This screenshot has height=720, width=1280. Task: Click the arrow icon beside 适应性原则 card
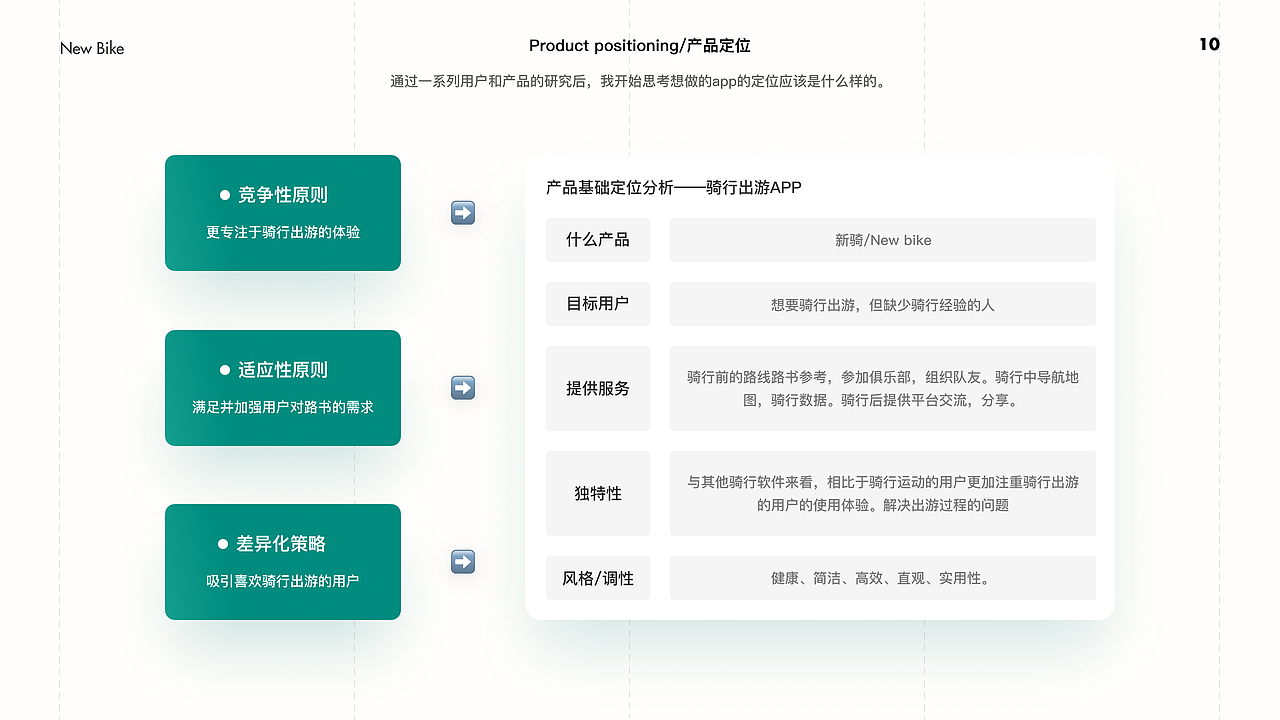click(x=463, y=388)
